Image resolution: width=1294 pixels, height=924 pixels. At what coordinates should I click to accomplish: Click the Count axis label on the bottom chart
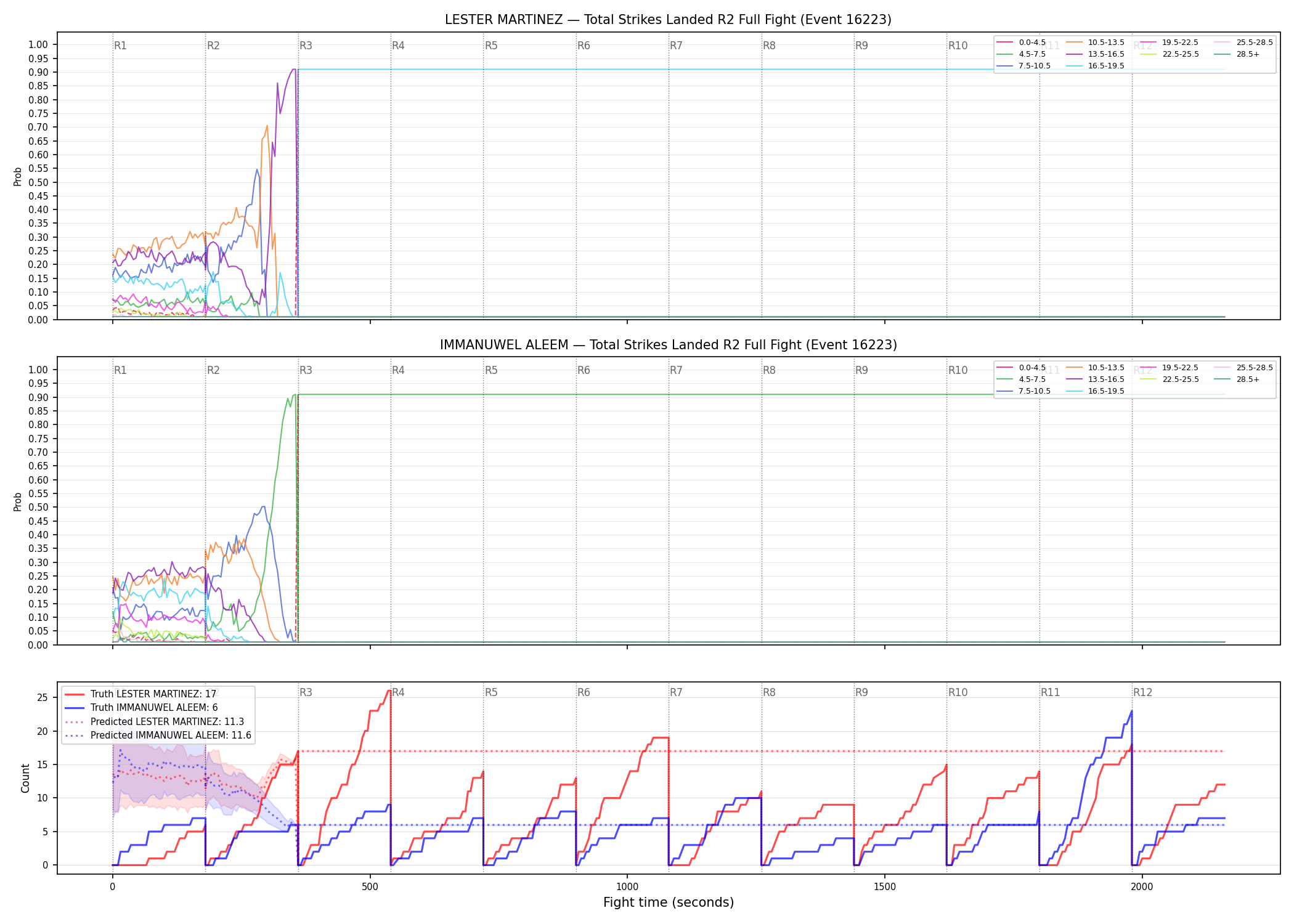pos(25,778)
